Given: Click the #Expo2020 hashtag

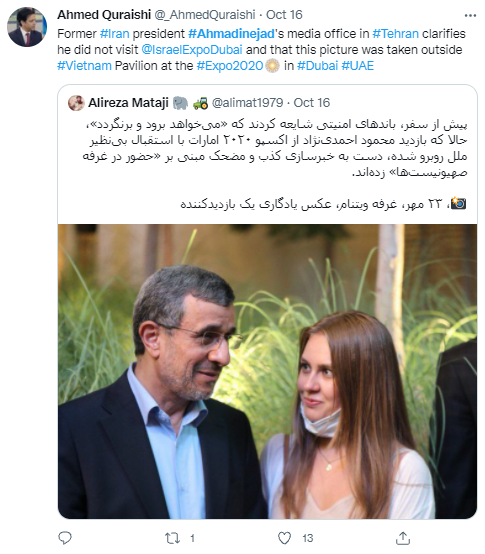Looking at the screenshot, I should [230, 66].
